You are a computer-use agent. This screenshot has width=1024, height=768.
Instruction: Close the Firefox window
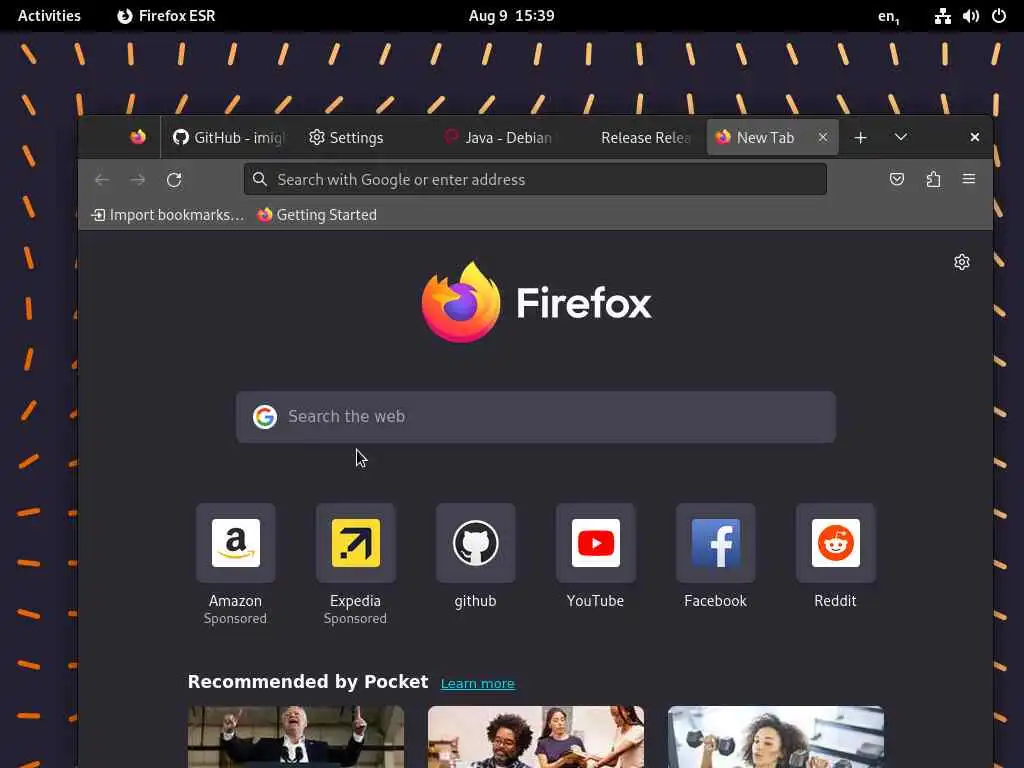coord(974,137)
